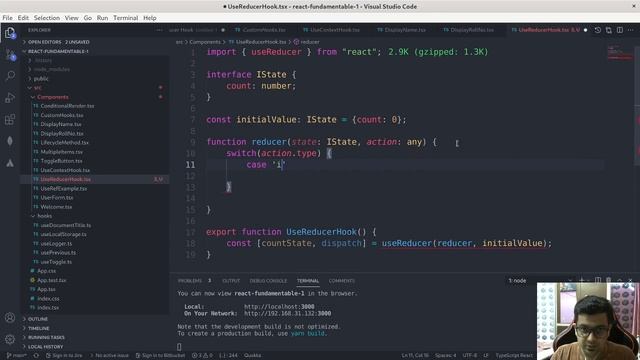Click errors and warnings count in status bar
The height and width of the screenshot is (360, 640).
coord(202,356)
